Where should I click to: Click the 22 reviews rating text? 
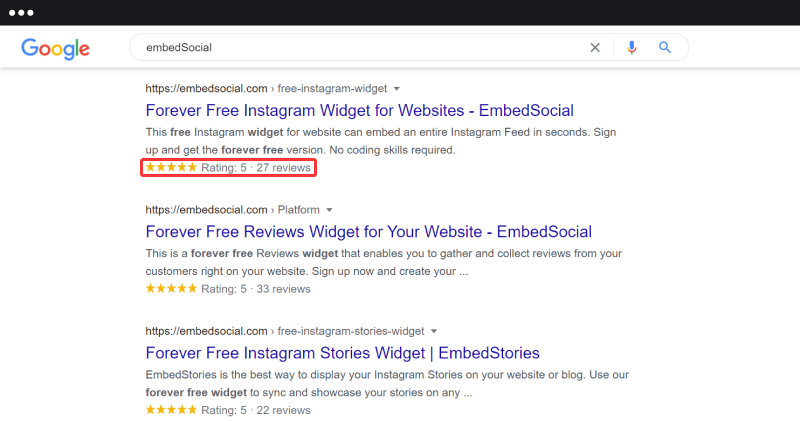(283, 410)
